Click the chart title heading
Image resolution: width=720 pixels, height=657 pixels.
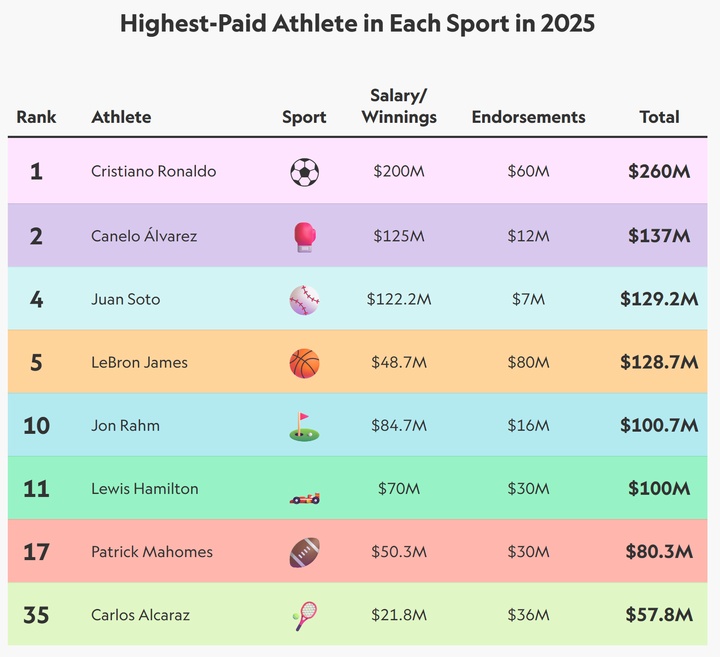357,24
